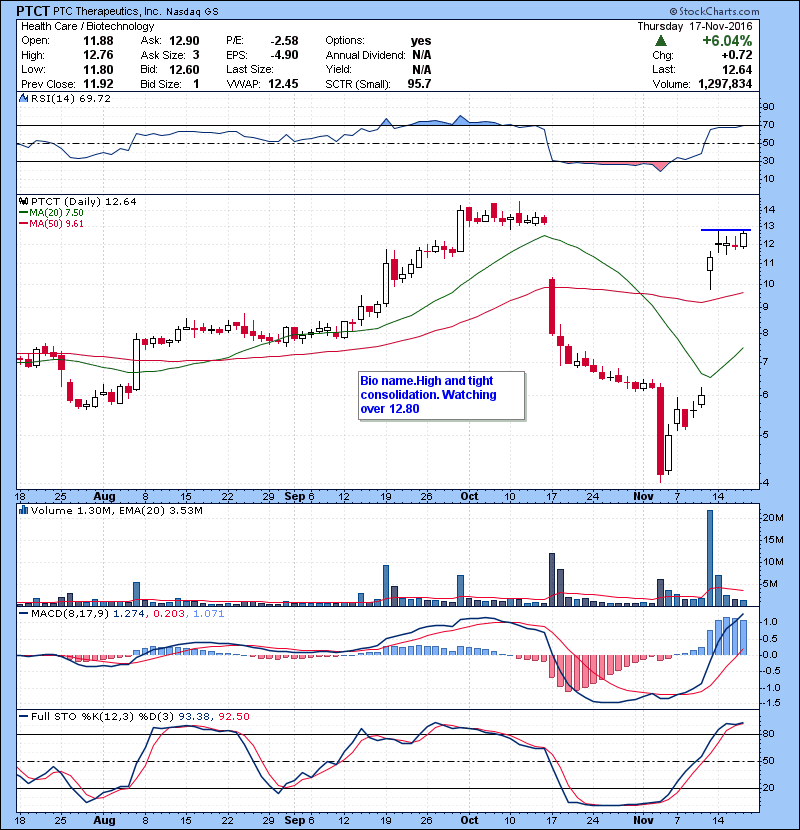Click the stochastic %D value 92.50
Screen dimensions: 800x830
[x=234, y=716]
